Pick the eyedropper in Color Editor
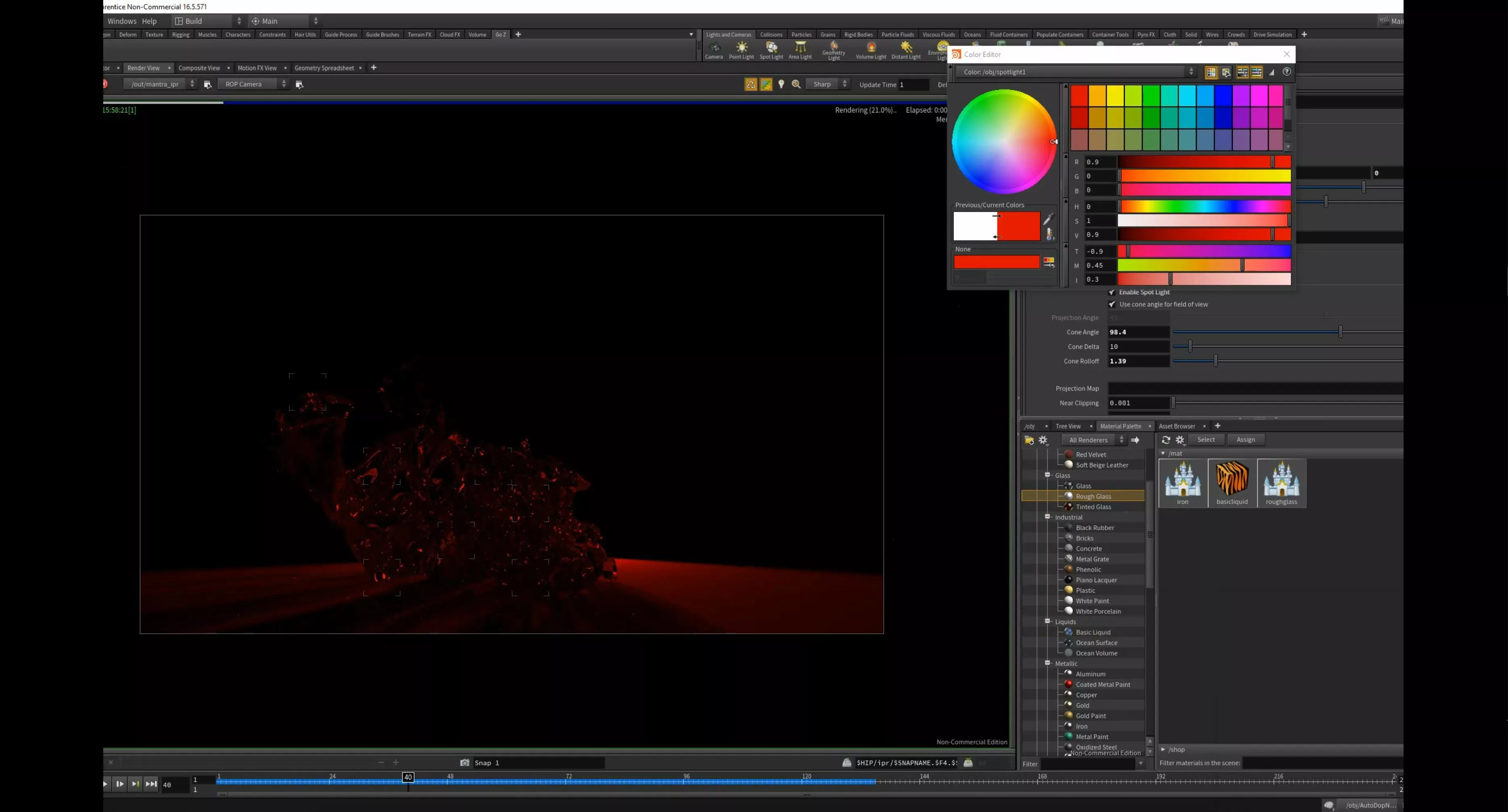The width and height of the screenshot is (1508, 812). [1048, 219]
